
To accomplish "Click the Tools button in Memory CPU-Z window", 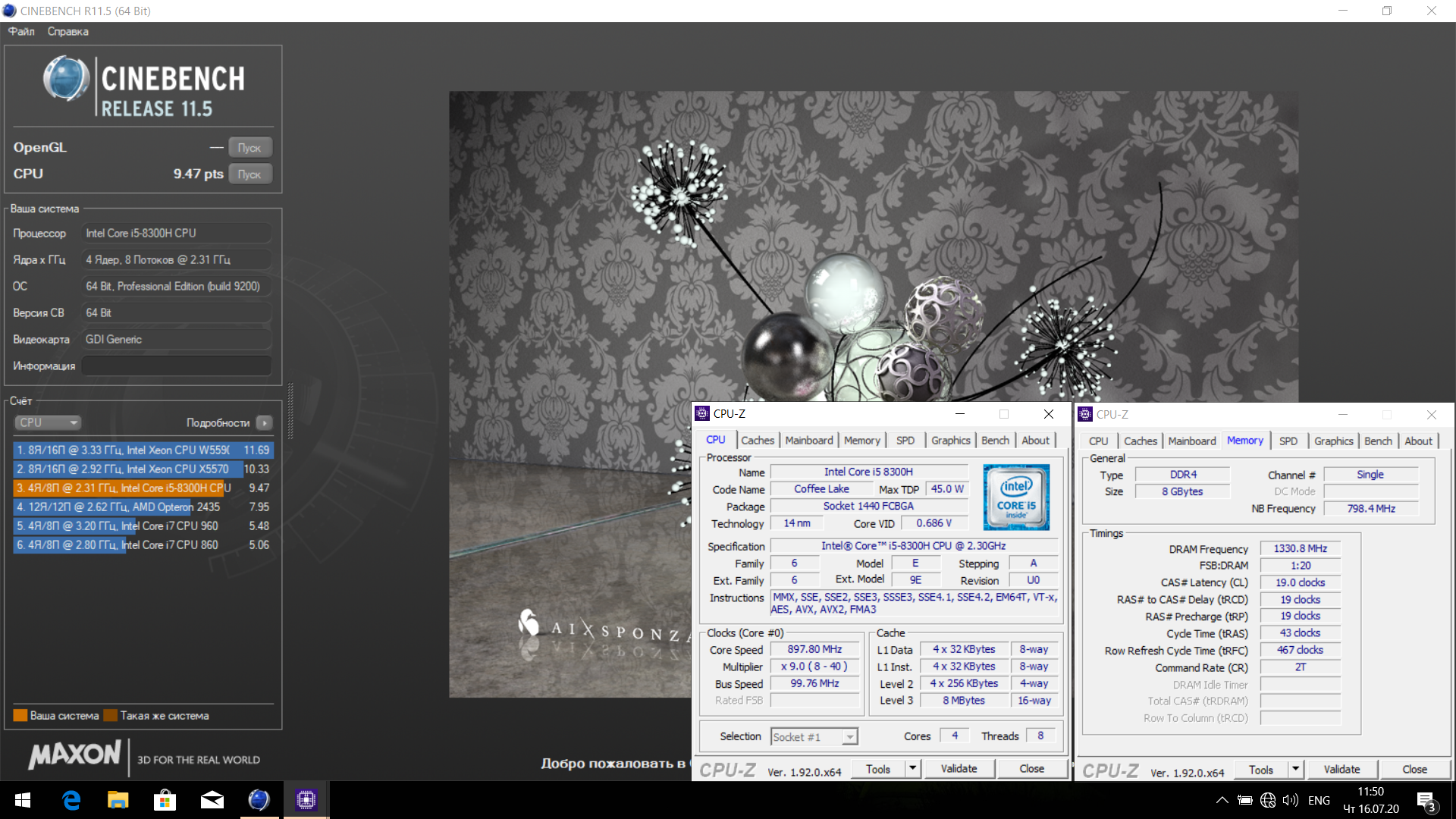I will (x=1261, y=769).
